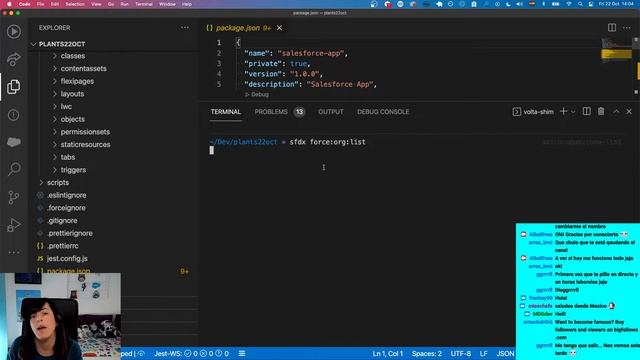
Task: Click the list icon in status bar
Action: (242, 353)
